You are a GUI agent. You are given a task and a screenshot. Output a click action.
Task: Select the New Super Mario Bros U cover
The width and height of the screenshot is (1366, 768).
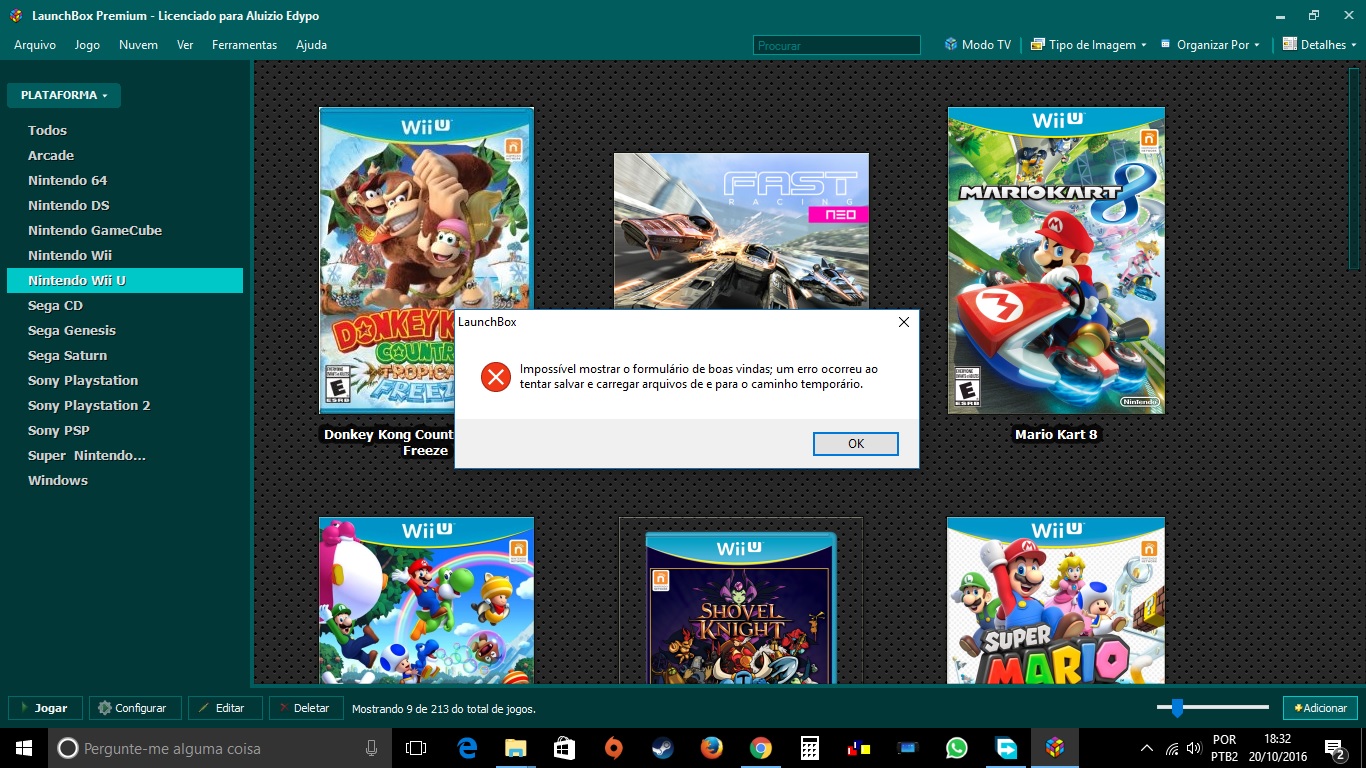(426, 600)
